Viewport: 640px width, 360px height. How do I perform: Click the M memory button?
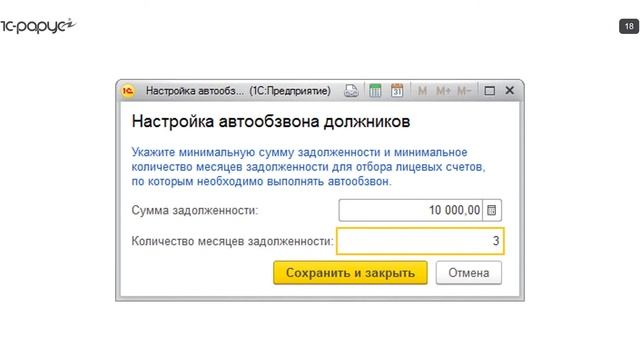pos(422,91)
